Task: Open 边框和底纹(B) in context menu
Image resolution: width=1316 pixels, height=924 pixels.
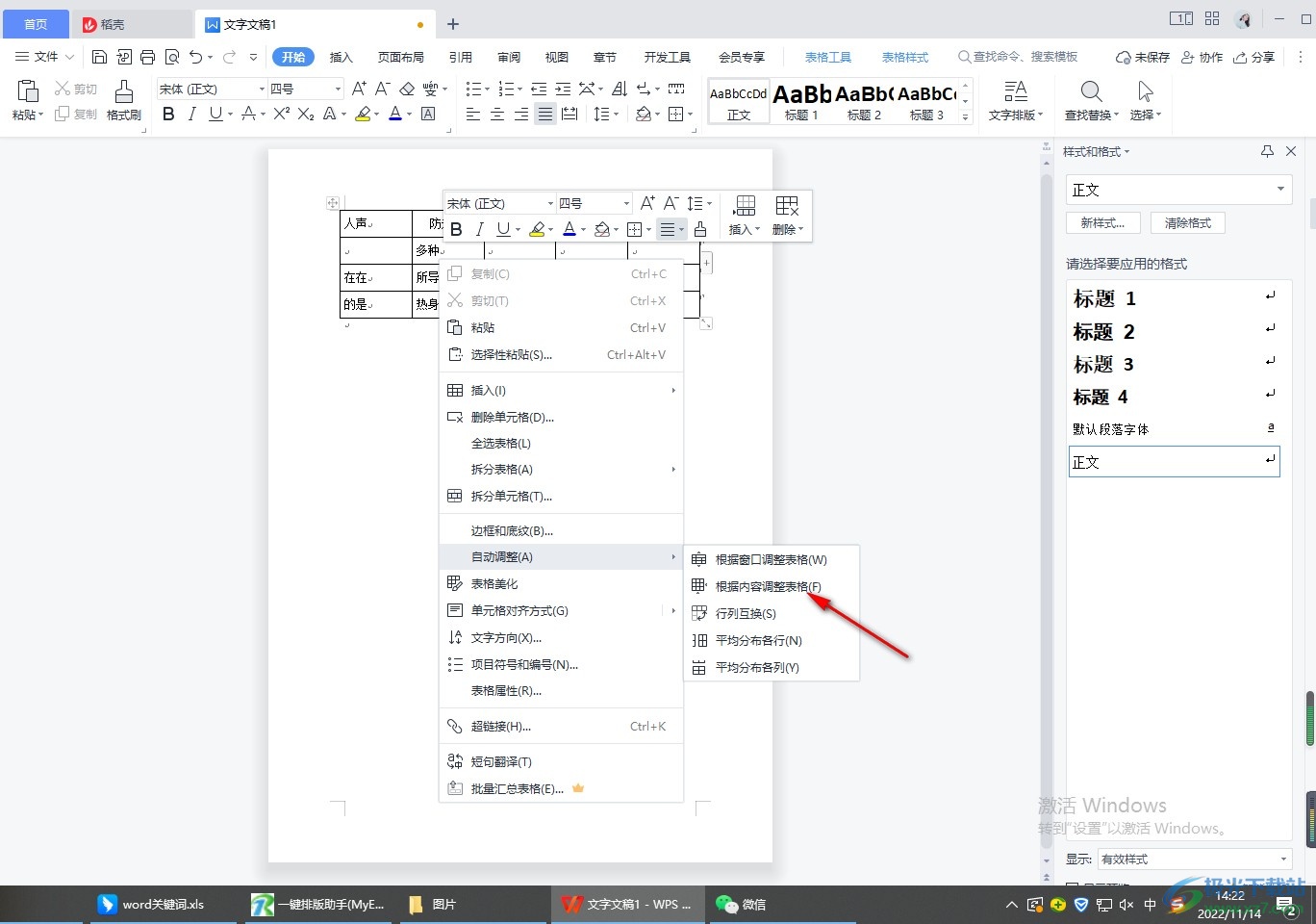Action: tap(561, 530)
